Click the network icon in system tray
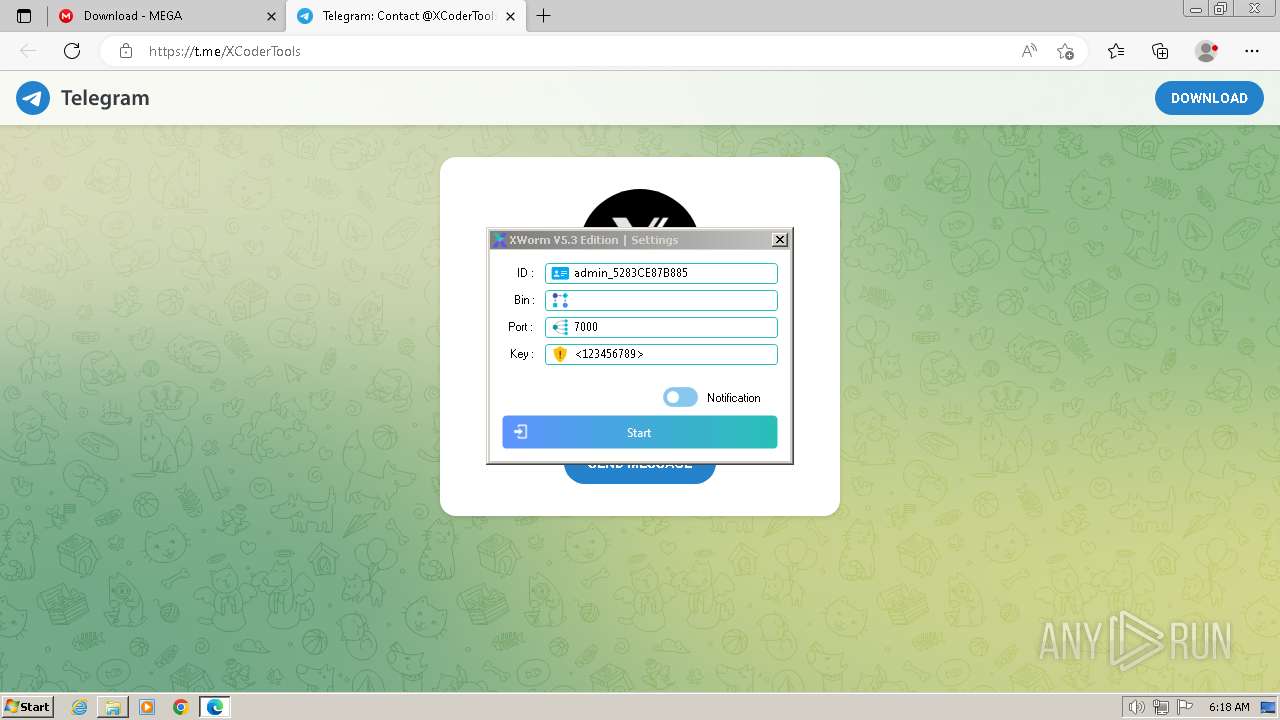This screenshot has width=1280, height=720. coord(1160,707)
